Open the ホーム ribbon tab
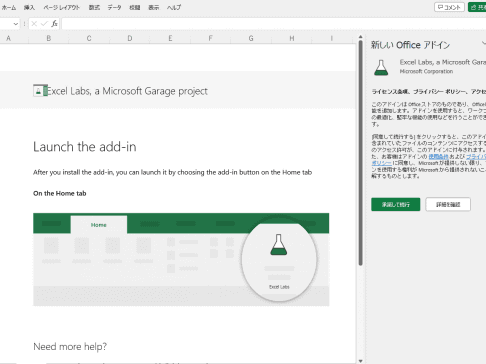Image resolution: width=486 pixels, height=364 pixels. [9, 7]
